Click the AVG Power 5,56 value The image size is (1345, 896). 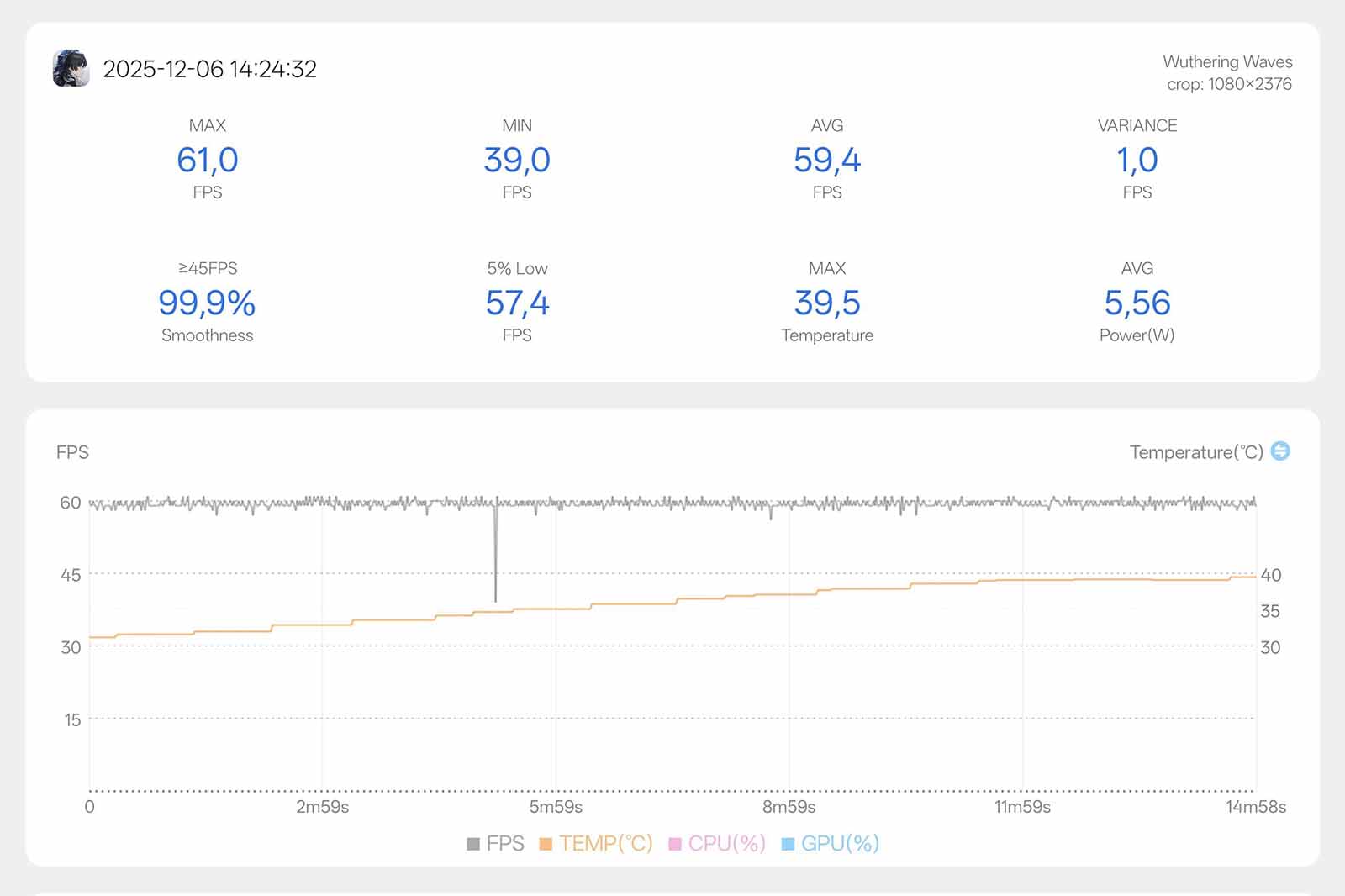click(1137, 303)
